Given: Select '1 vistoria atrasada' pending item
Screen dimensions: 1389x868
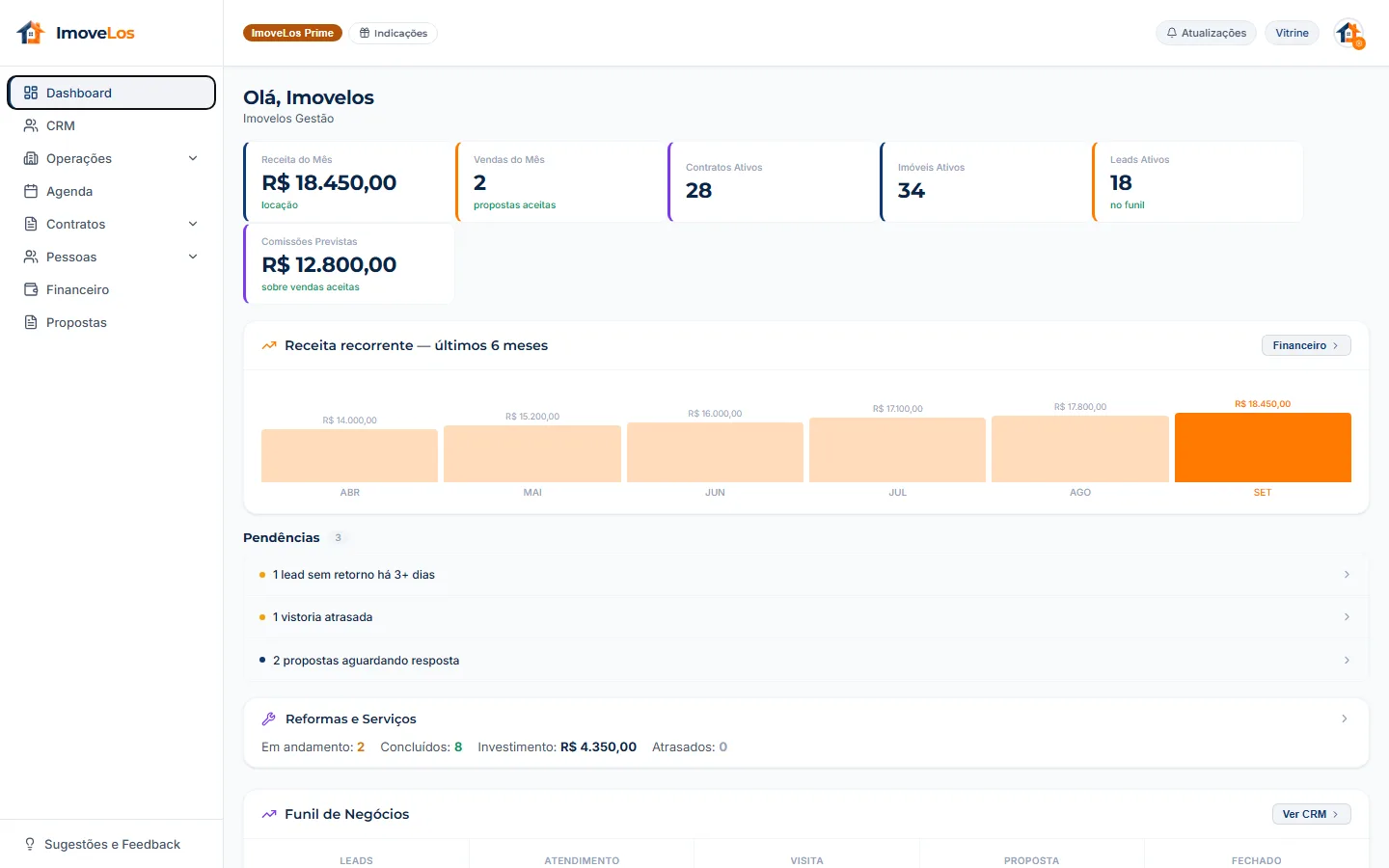Looking at the screenshot, I should [x=805, y=616].
